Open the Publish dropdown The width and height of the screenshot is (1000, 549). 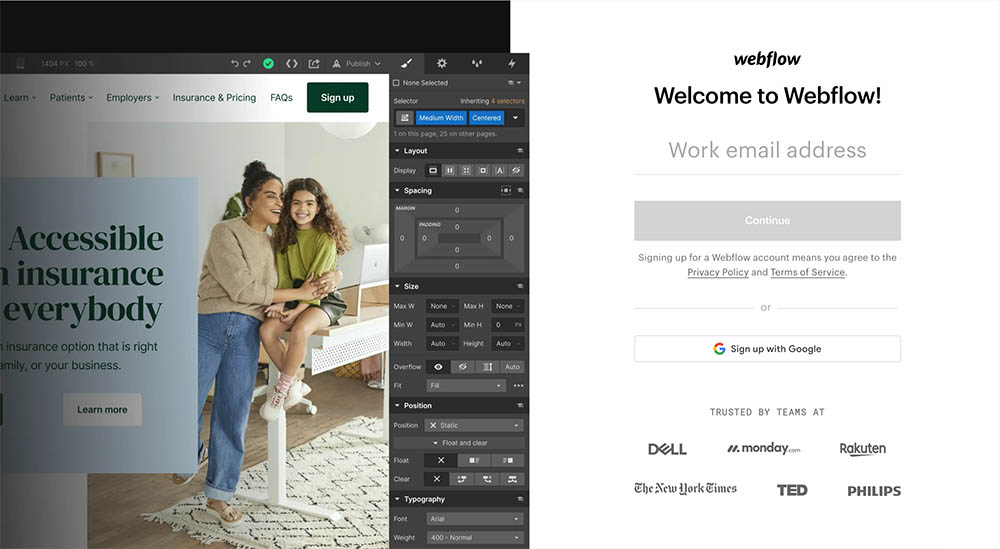357,63
